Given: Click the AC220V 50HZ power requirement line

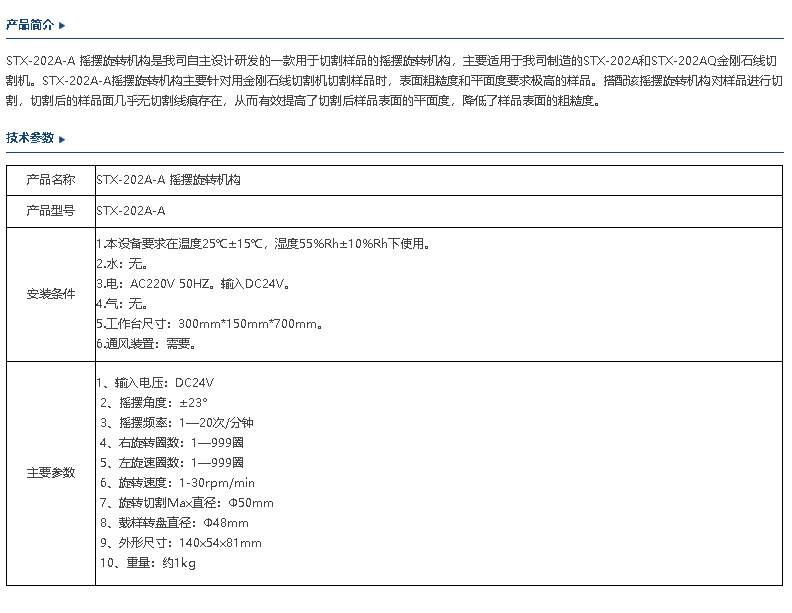Looking at the screenshot, I should [194, 284].
